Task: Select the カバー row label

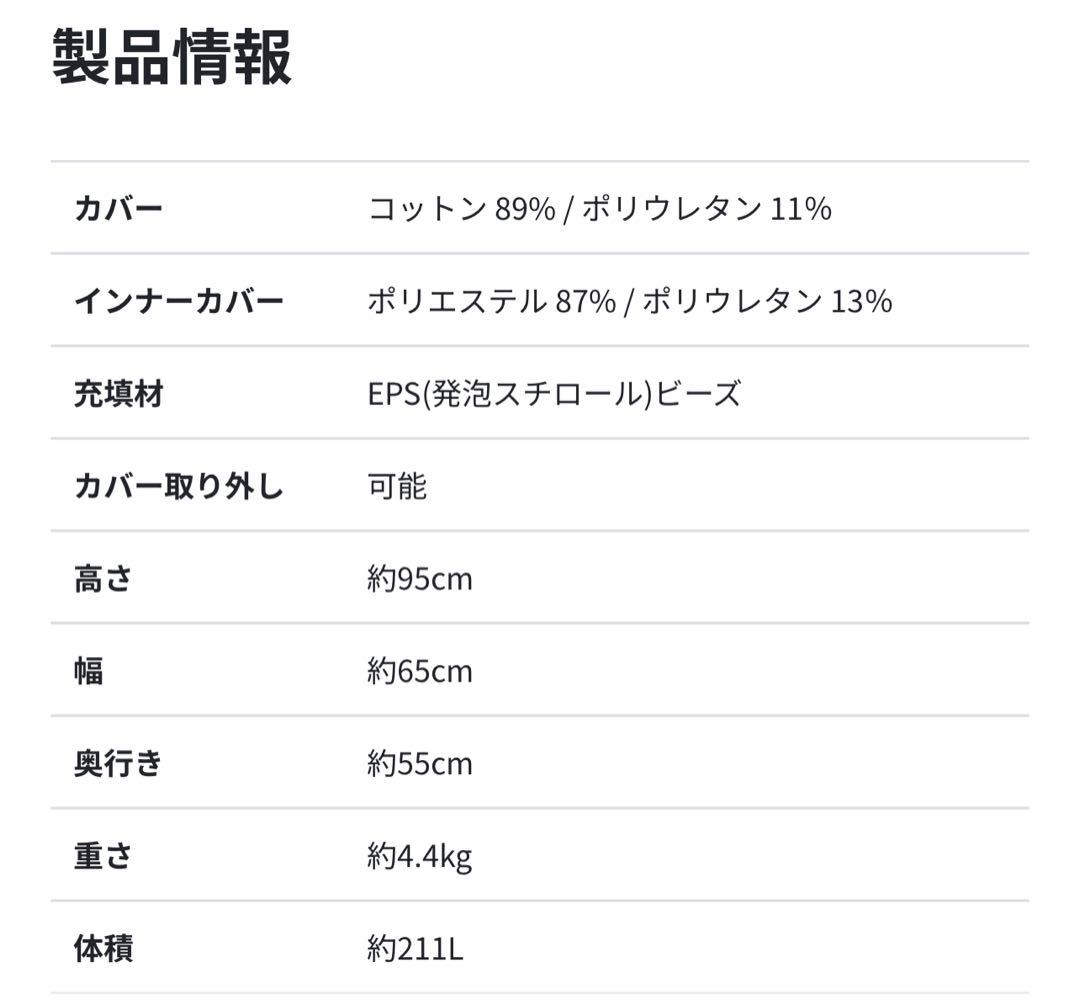Action: (x=118, y=209)
